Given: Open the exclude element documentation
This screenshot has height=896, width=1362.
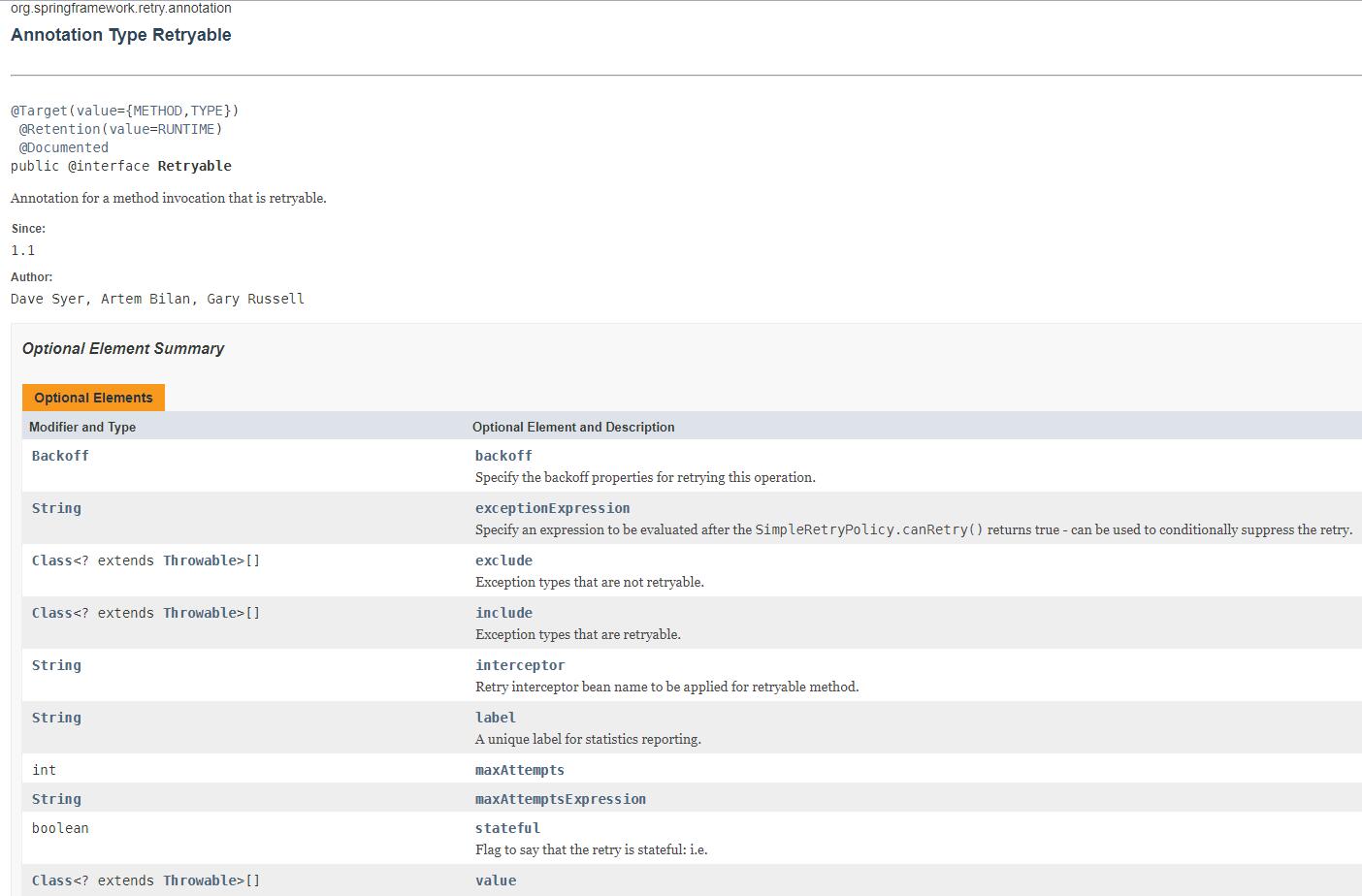Looking at the screenshot, I should point(503,560).
